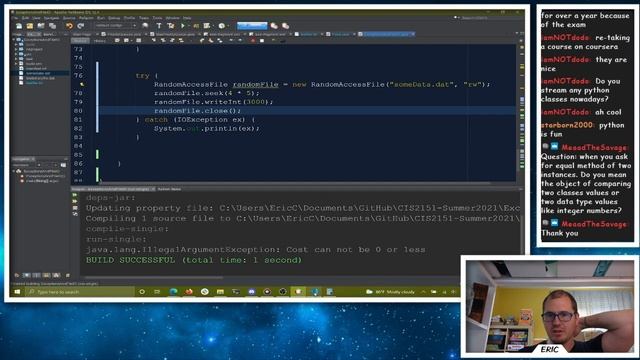The width and height of the screenshot is (640, 360).
Task: Click System.out.println(ex) line
Action: tap(207, 128)
